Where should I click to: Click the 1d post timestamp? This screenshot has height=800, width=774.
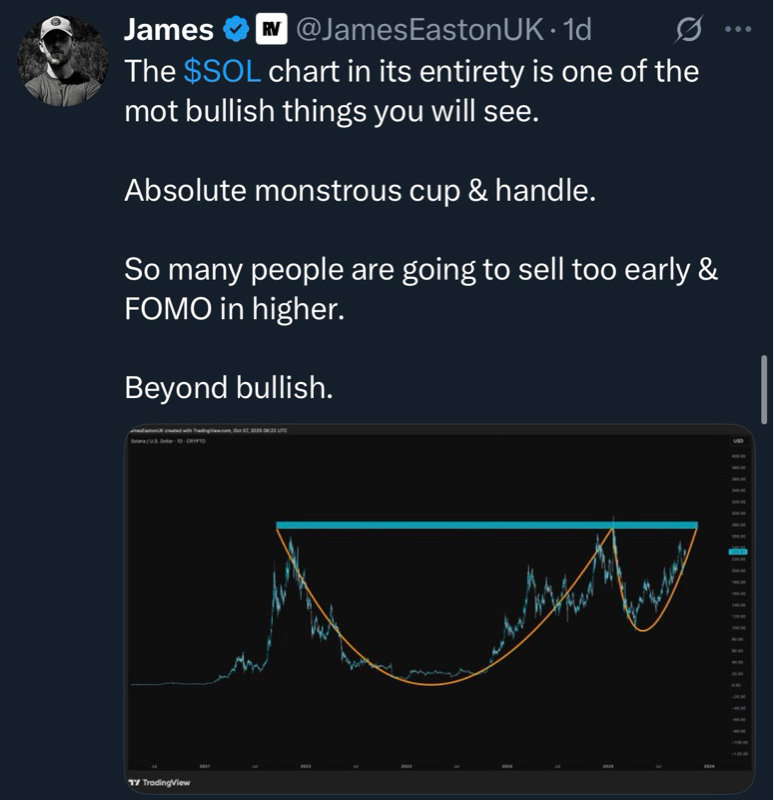click(x=576, y=31)
